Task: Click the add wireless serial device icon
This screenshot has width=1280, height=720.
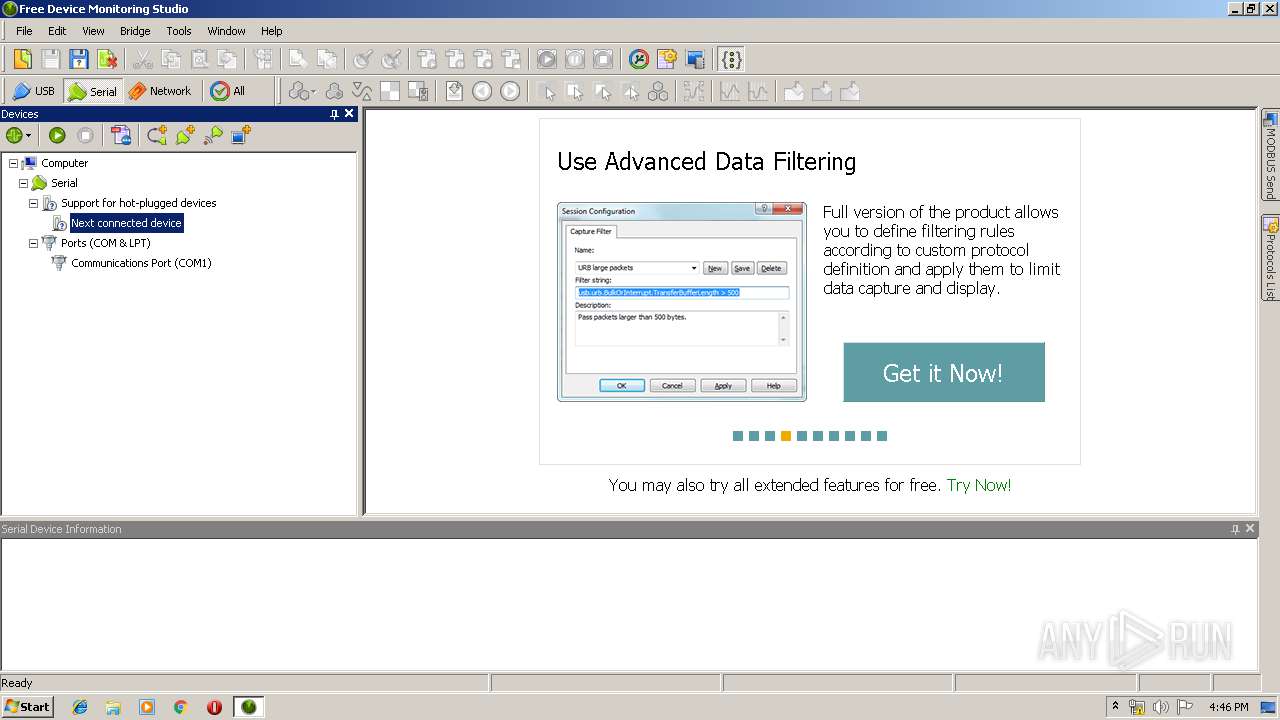Action: coord(213,135)
